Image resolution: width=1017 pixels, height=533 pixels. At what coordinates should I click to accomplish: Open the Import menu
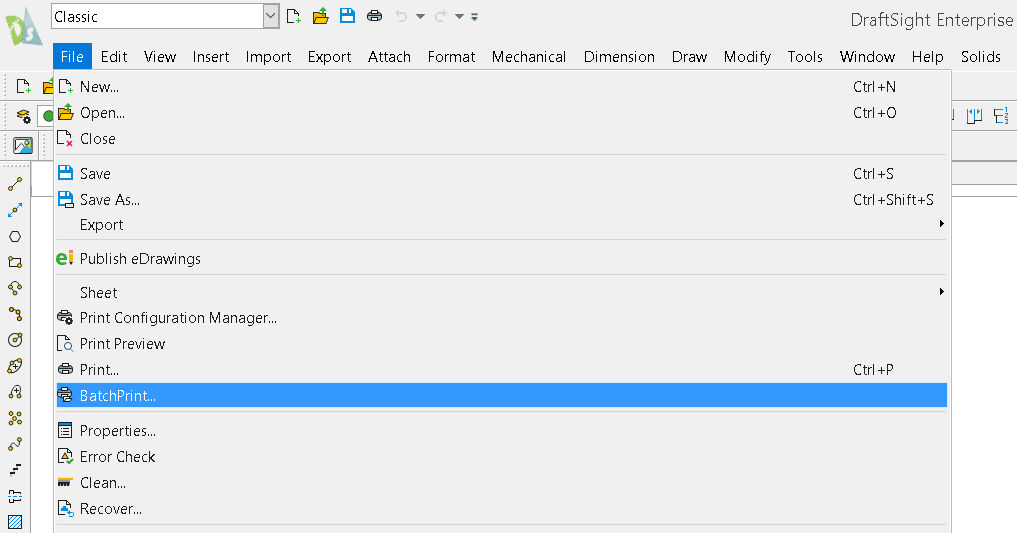tap(269, 57)
